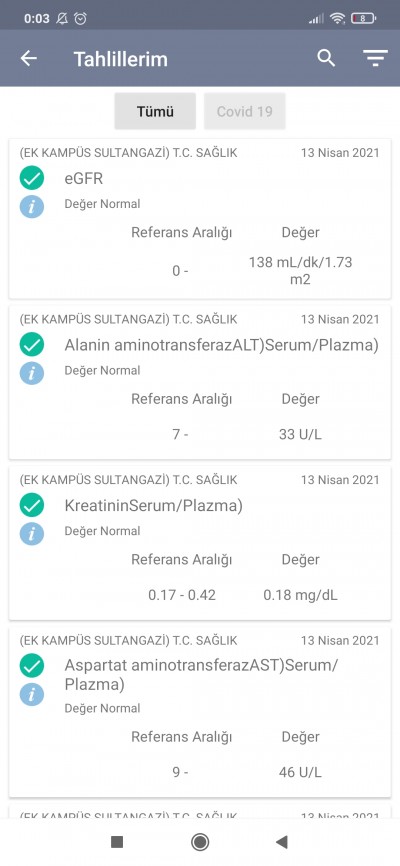
Task: Open the KreatininSerum/Plazma result title
Action: [x=154, y=505]
